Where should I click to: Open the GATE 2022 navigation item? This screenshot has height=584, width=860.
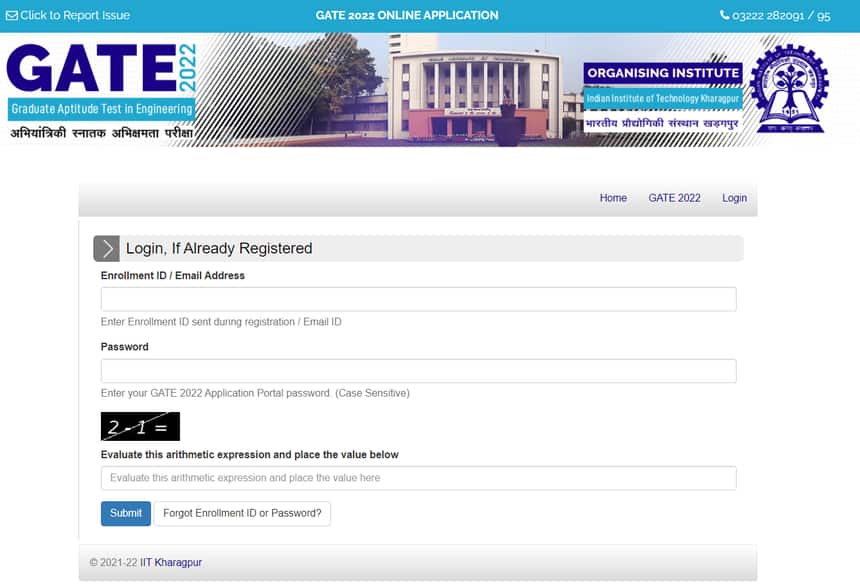pos(674,198)
